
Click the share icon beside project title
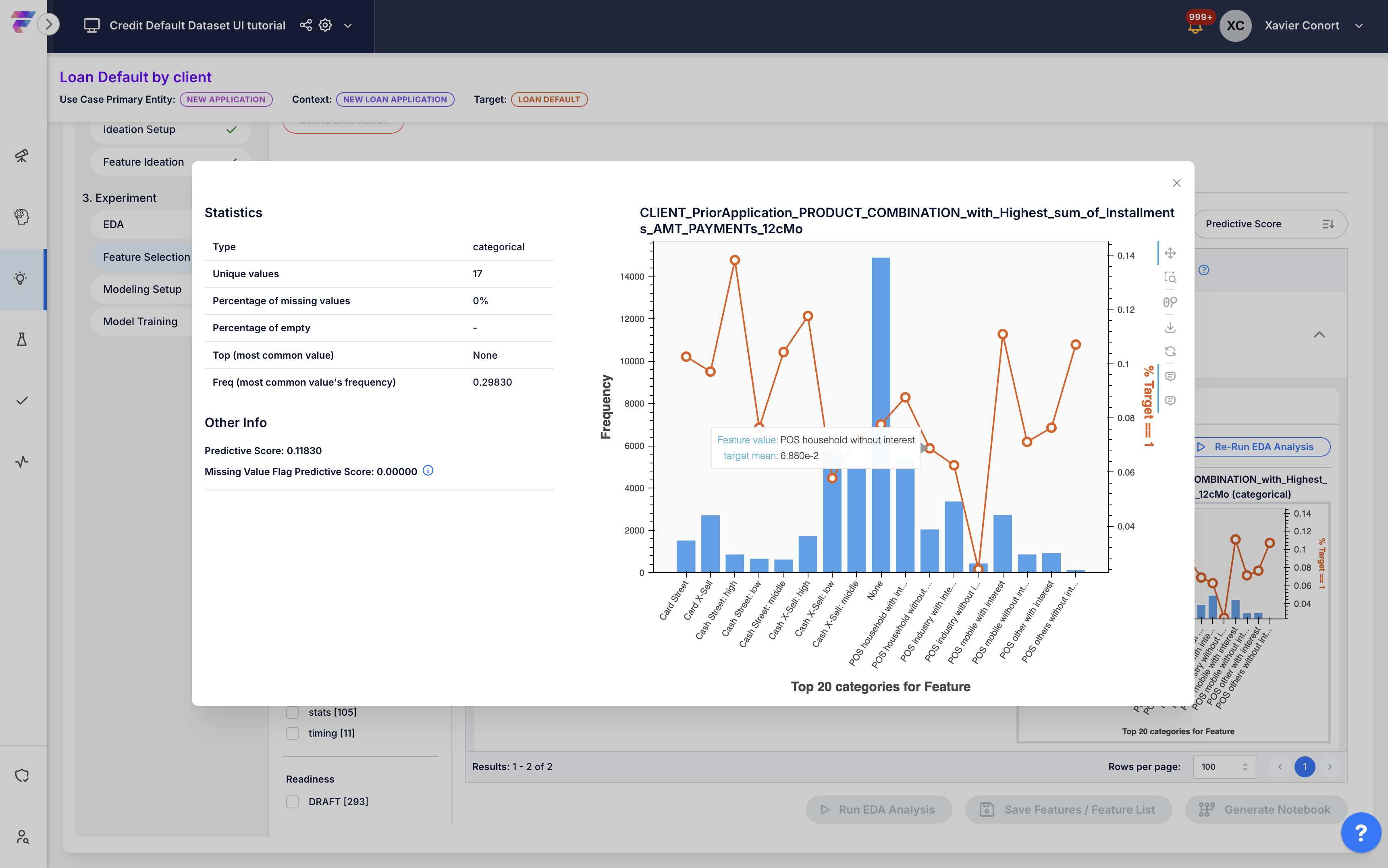pos(305,25)
